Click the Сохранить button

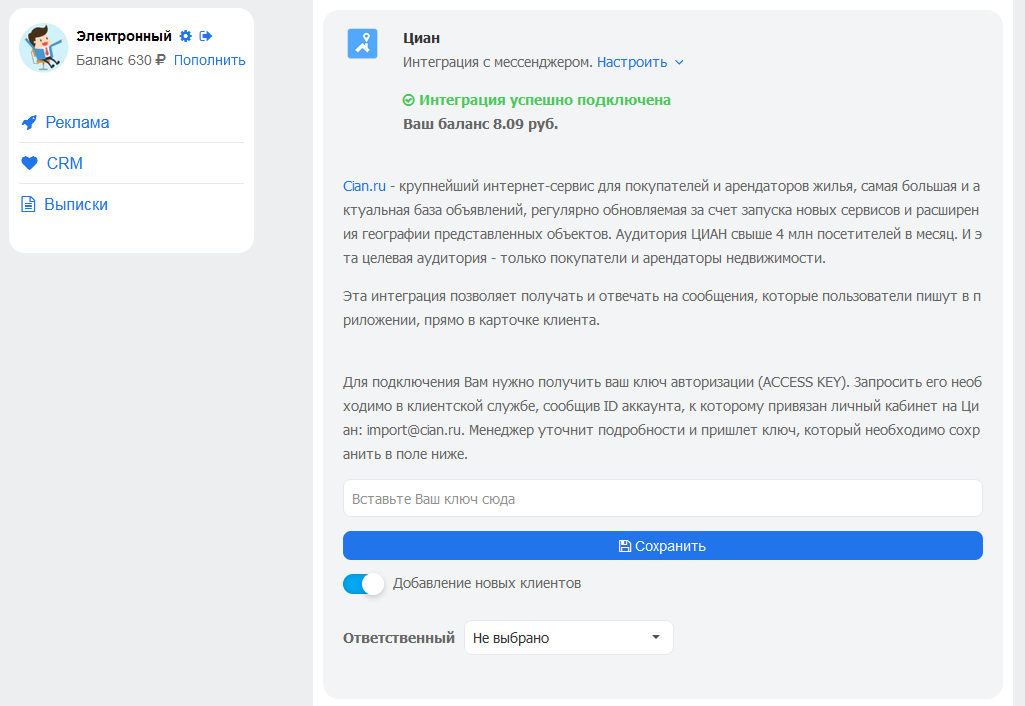(x=663, y=545)
